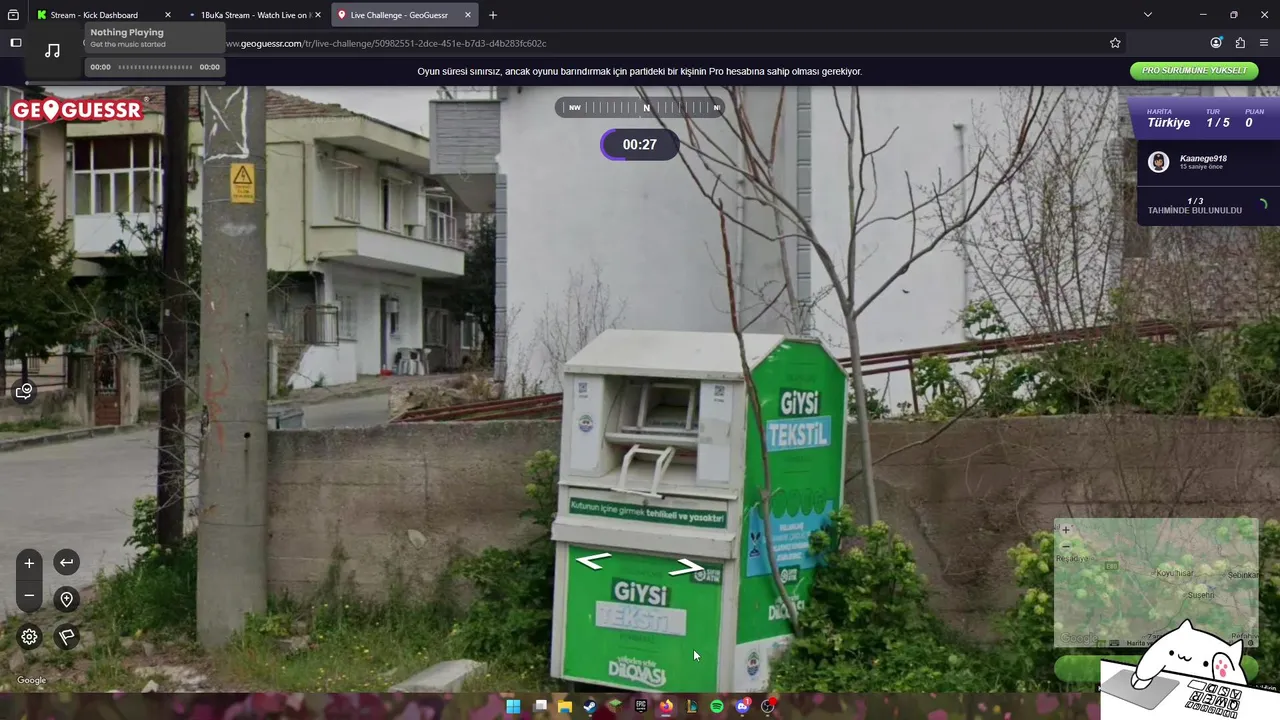Open Spotify from the taskbar
The image size is (1280, 720).
717,706
